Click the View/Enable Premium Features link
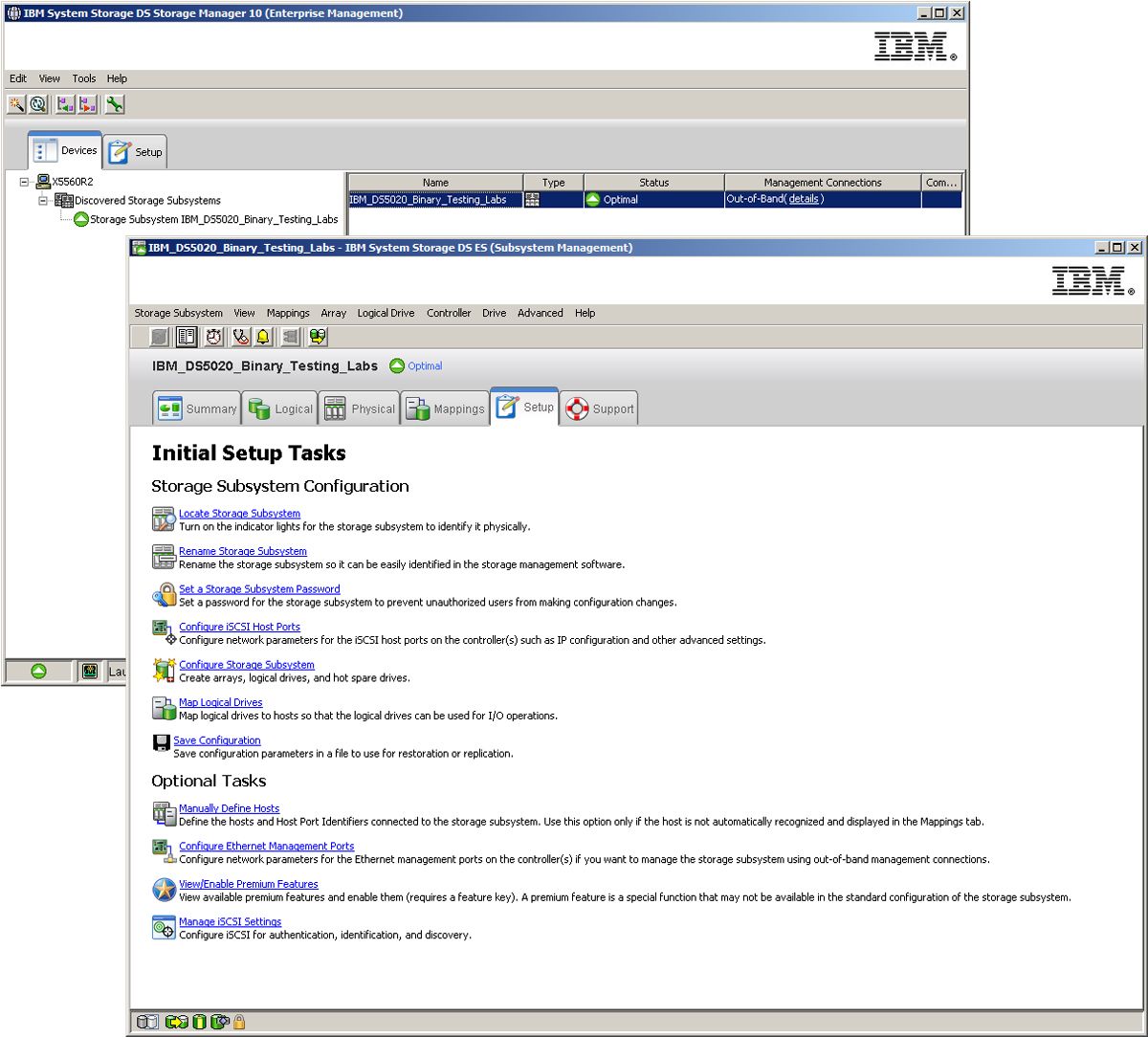The image size is (1148, 1037). (249, 884)
